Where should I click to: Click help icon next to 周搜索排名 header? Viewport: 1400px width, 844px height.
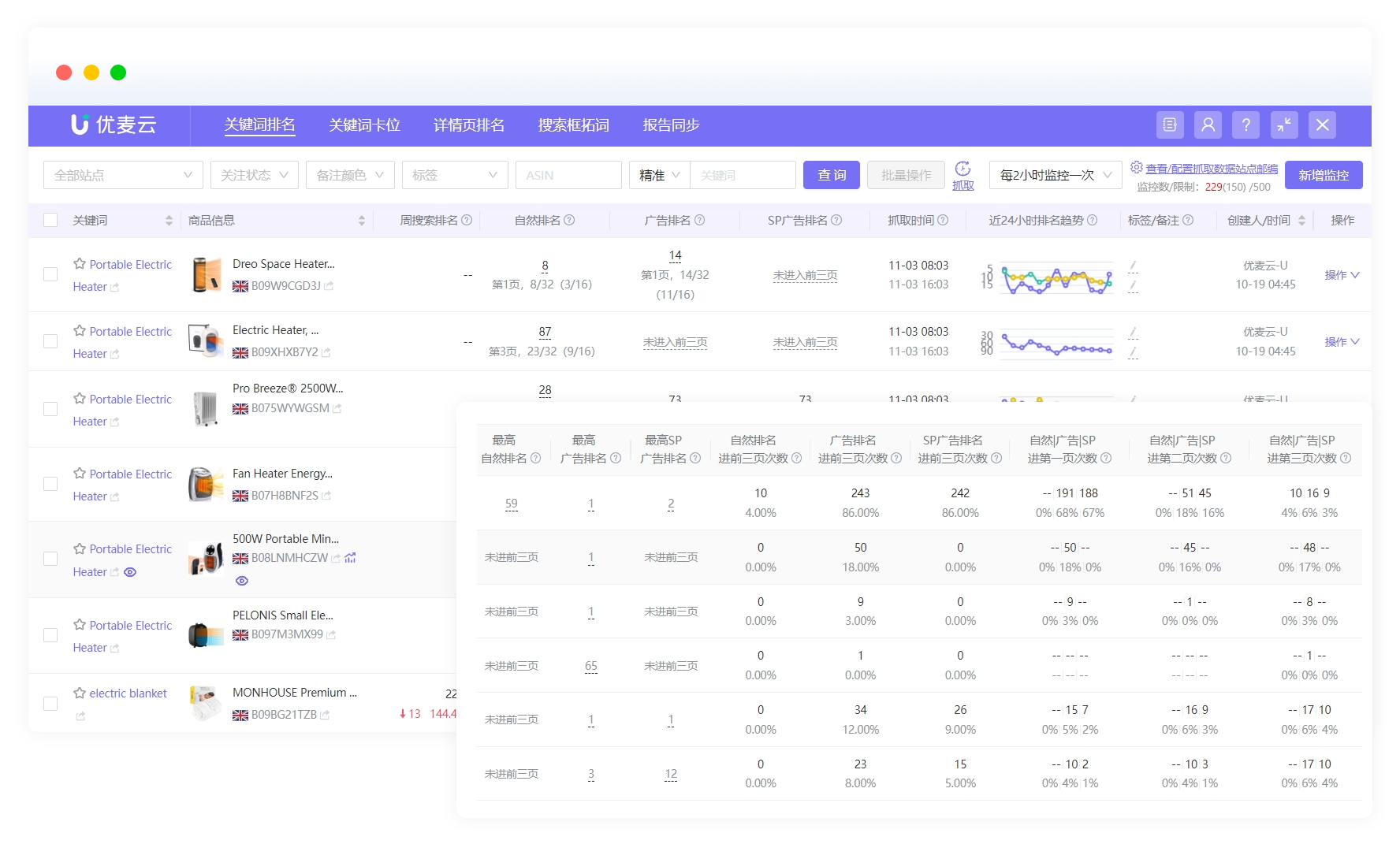click(467, 221)
